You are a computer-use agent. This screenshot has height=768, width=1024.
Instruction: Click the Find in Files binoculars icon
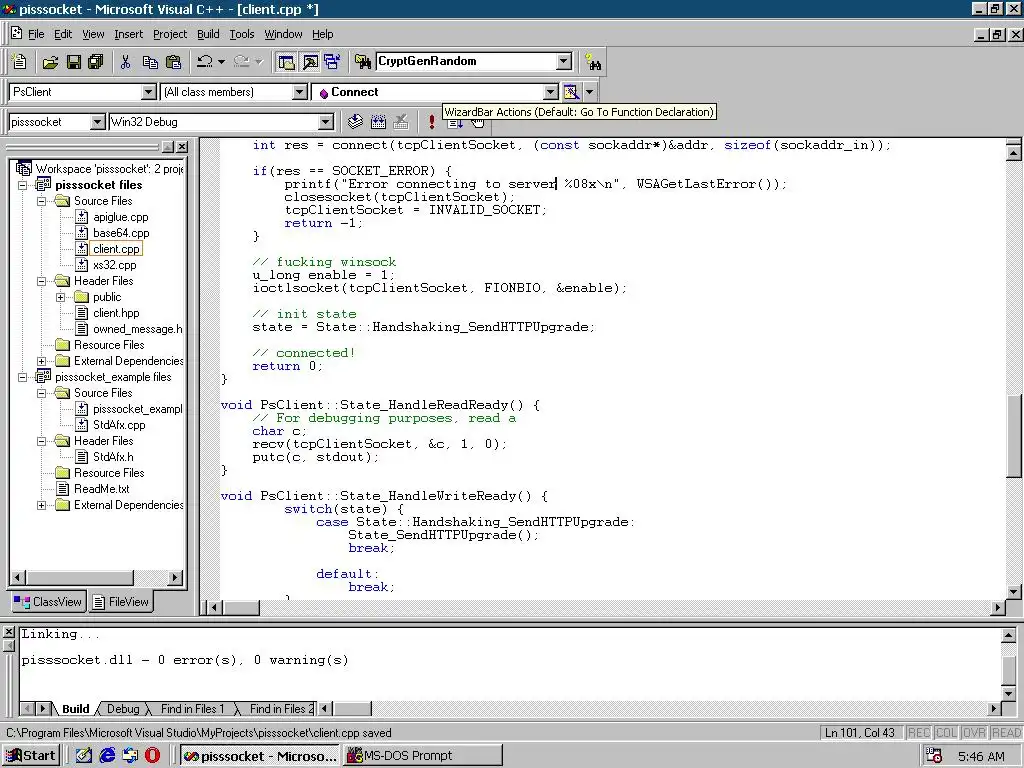coord(363,62)
